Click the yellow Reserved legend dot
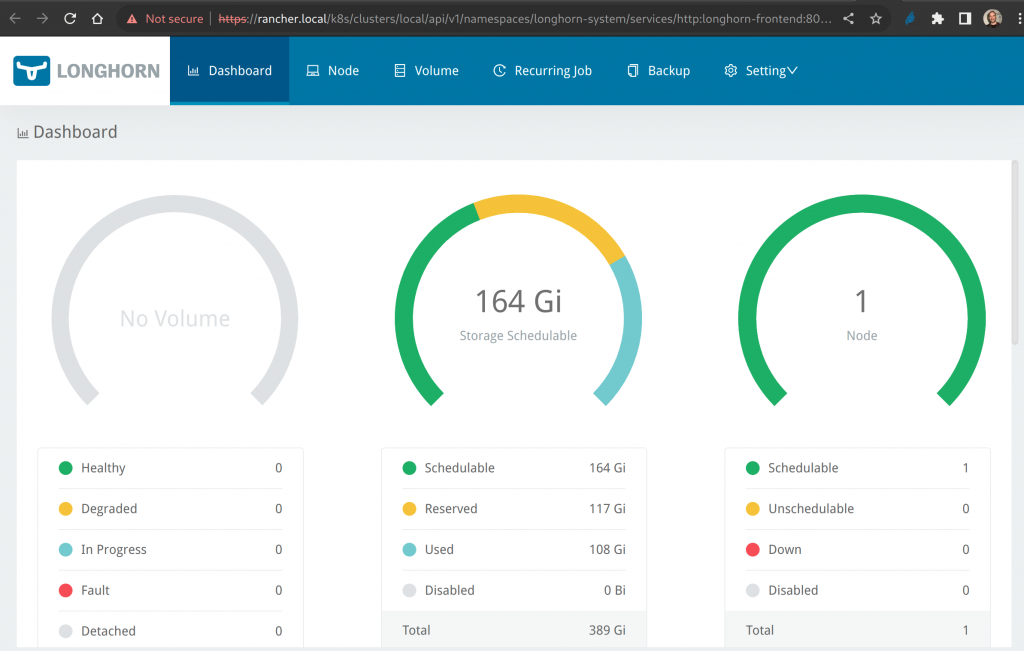This screenshot has width=1024, height=651. pyautogui.click(x=409, y=509)
